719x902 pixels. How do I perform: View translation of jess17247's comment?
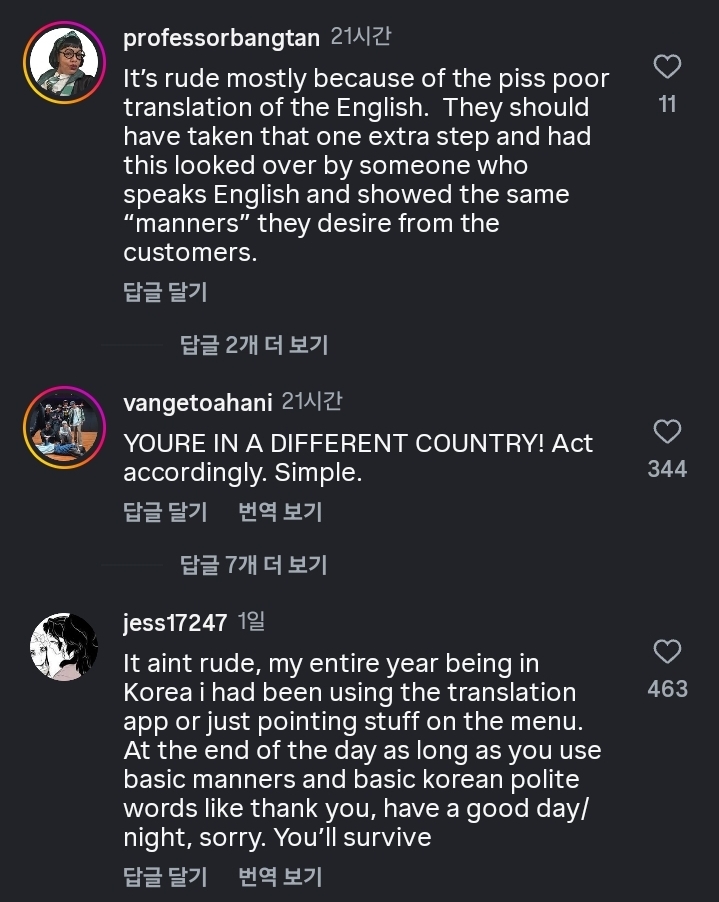coord(280,877)
